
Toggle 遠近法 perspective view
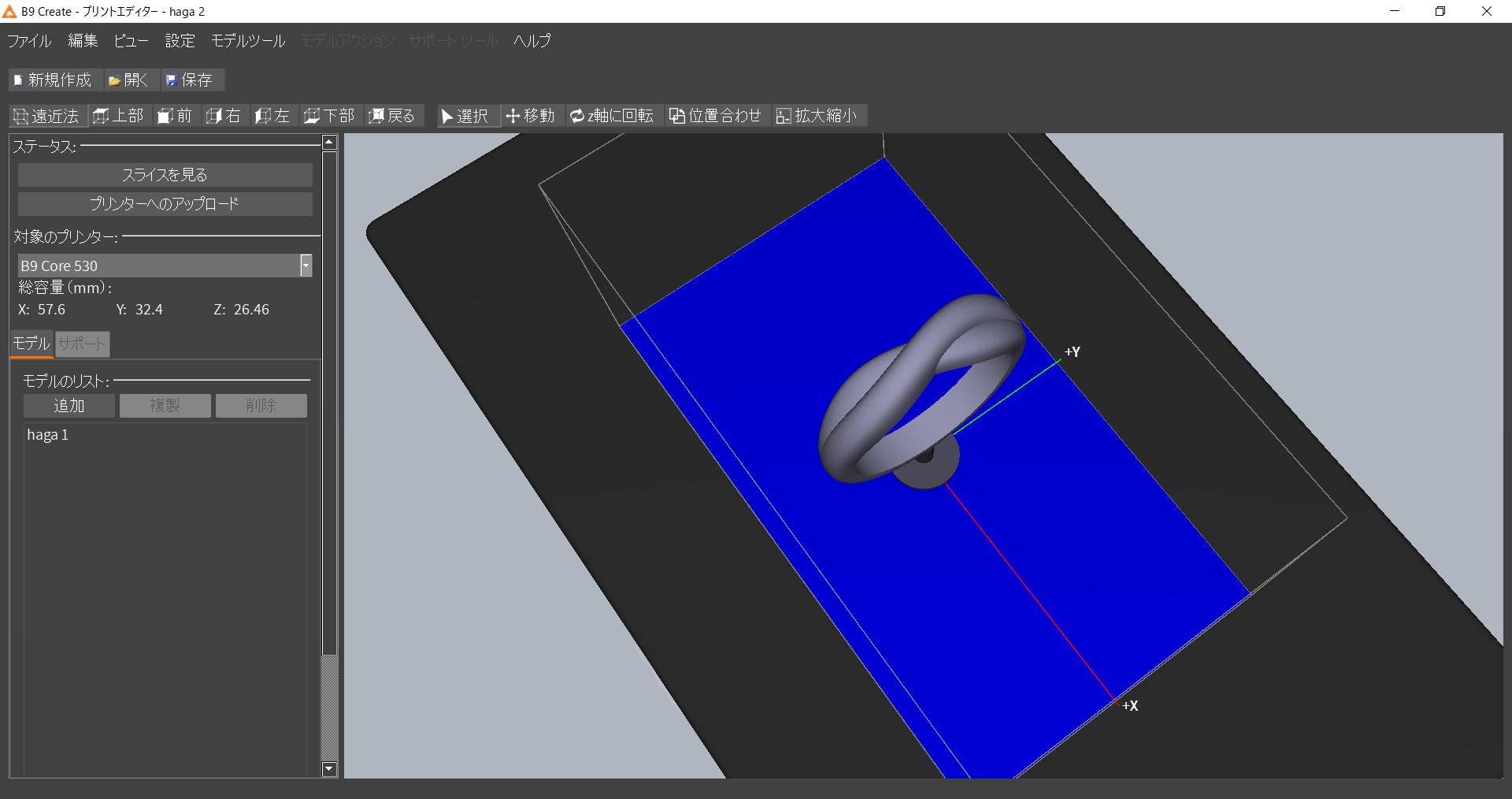coord(47,117)
